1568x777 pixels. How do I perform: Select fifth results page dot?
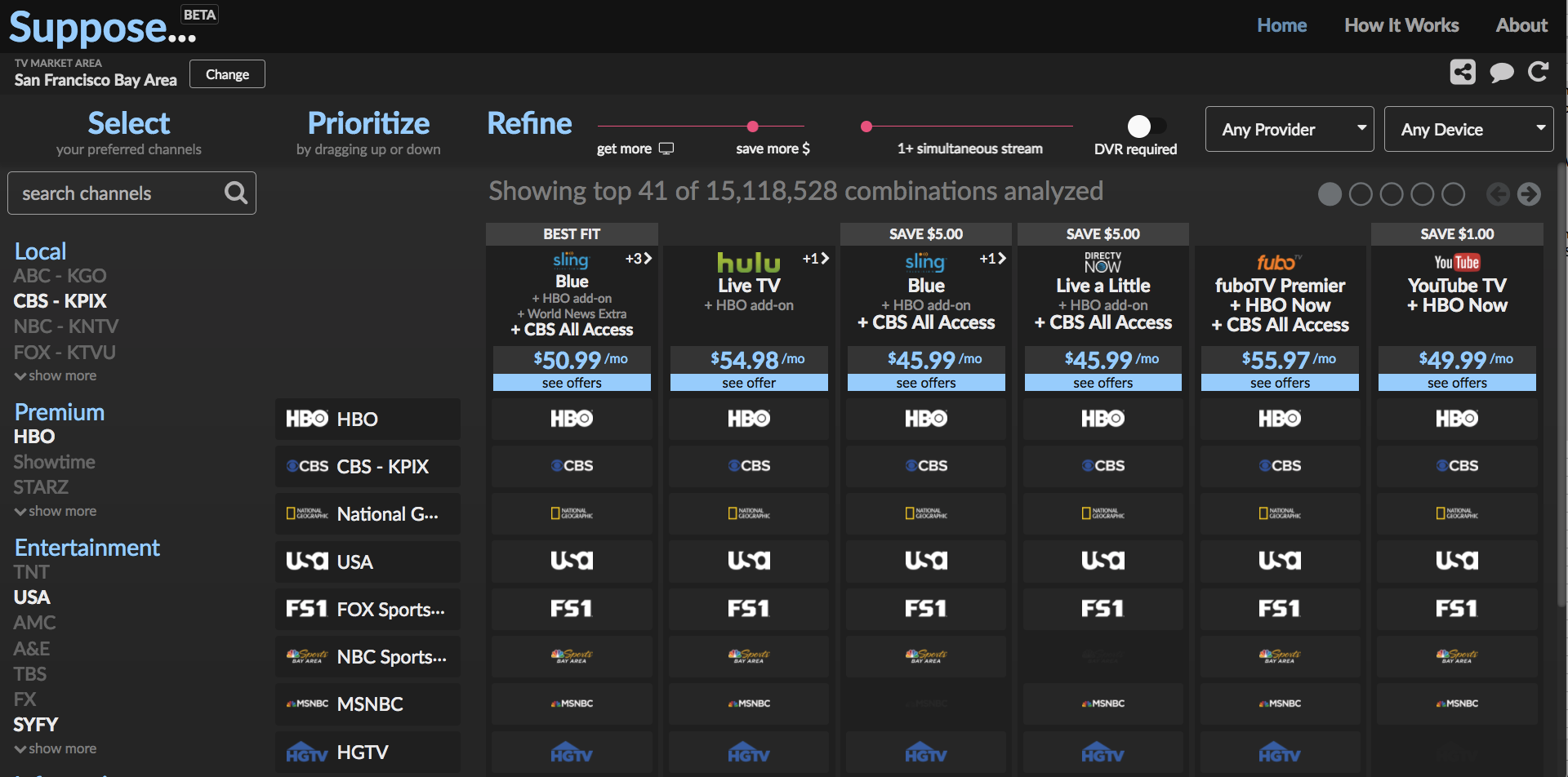[1453, 194]
